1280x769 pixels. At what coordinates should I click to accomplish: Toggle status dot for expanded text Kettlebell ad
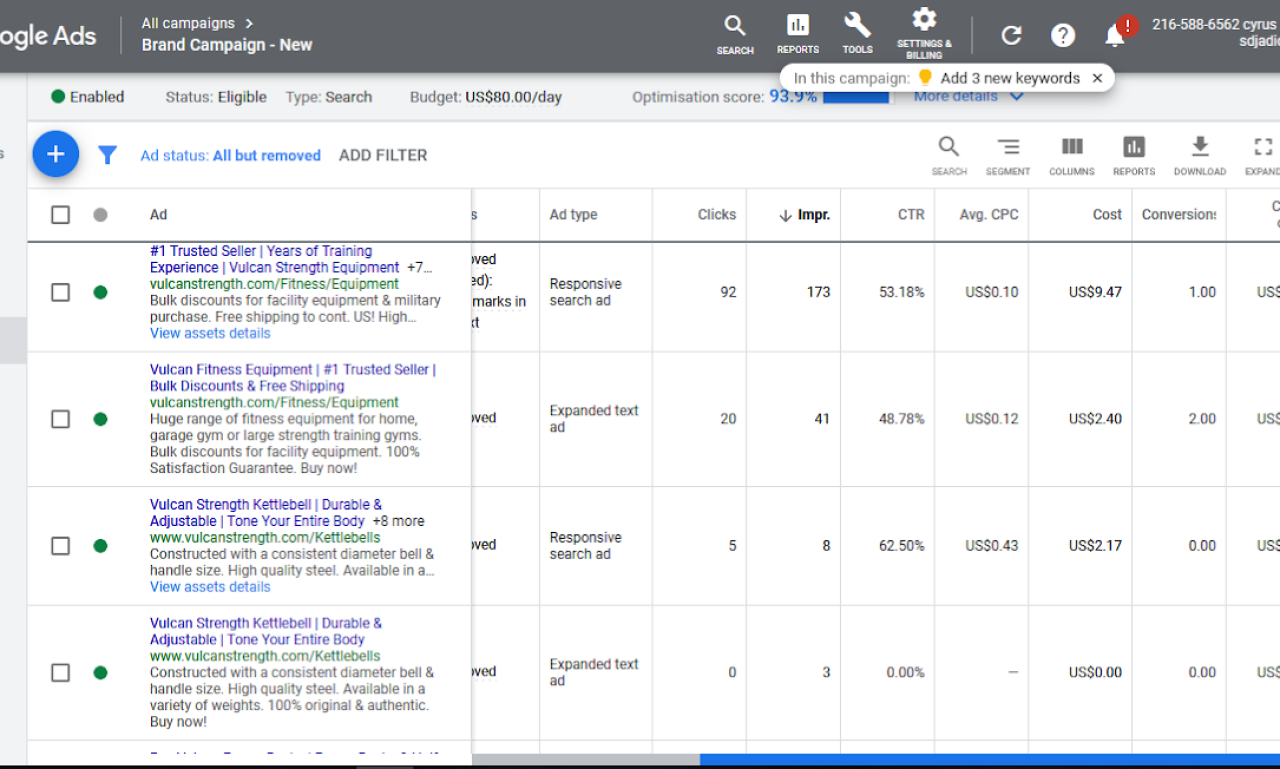100,673
